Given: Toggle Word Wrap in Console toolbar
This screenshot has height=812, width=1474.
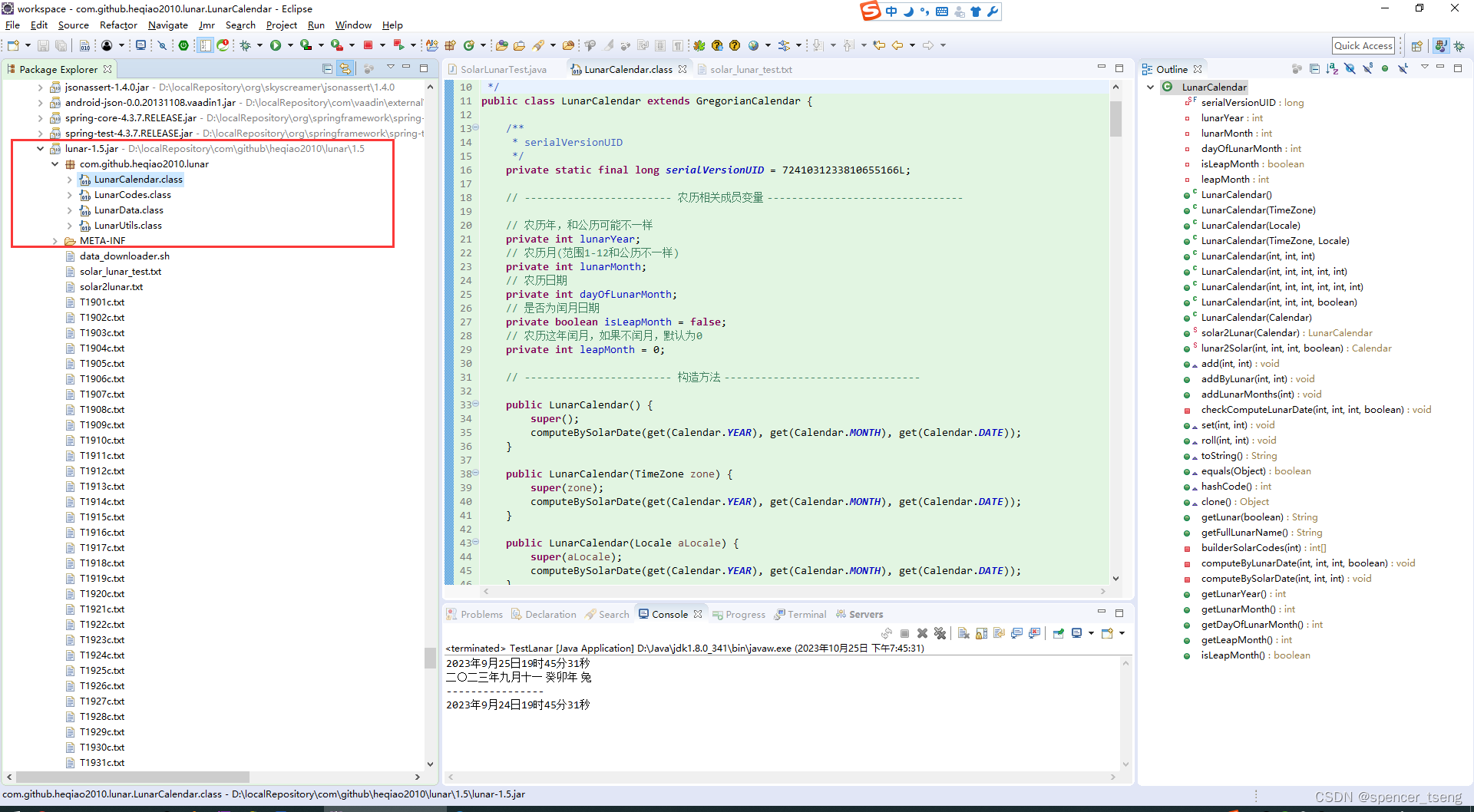Looking at the screenshot, I should pos(999,633).
